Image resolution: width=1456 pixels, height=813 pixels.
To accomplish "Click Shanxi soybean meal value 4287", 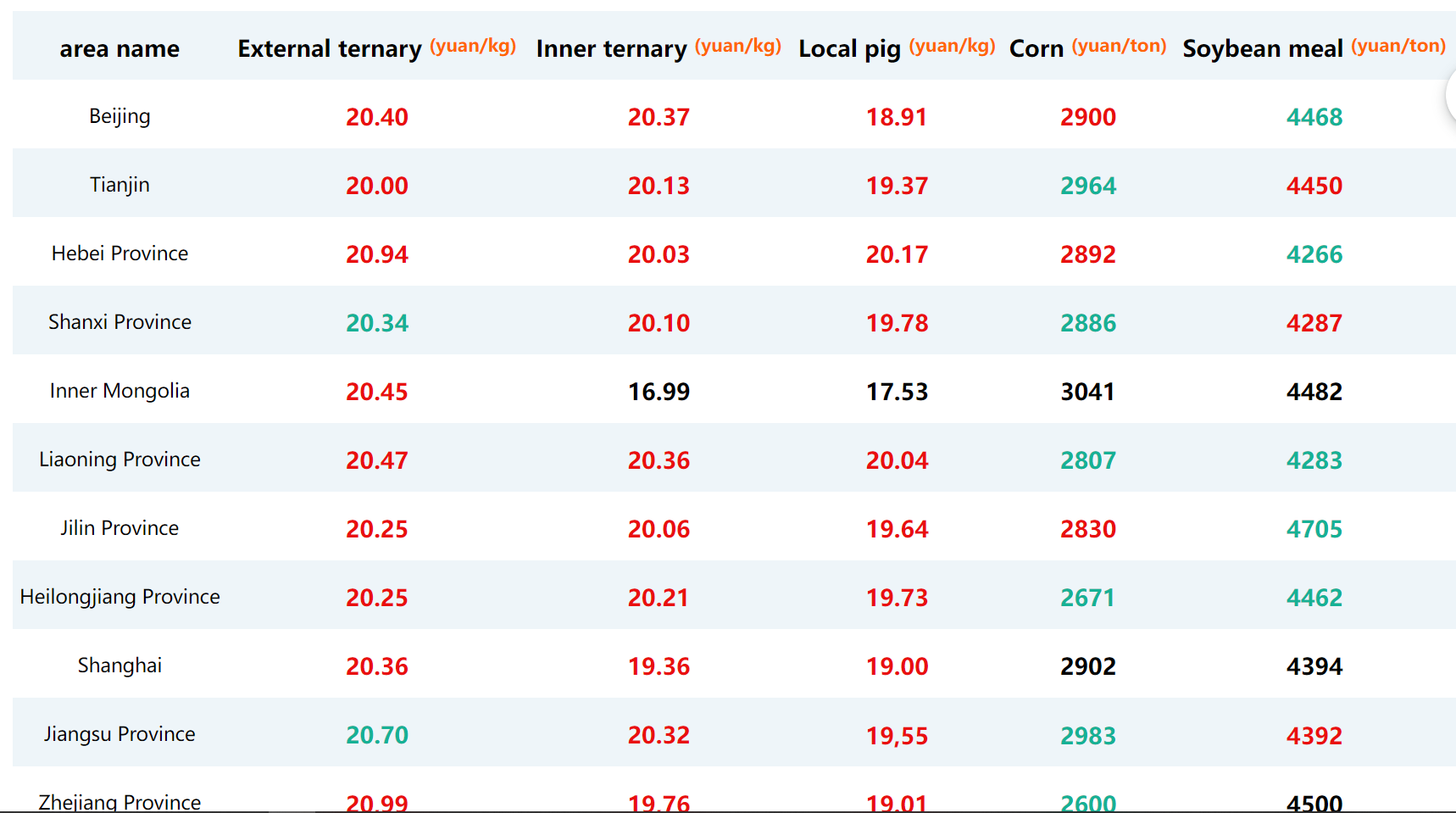I will tap(1314, 323).
